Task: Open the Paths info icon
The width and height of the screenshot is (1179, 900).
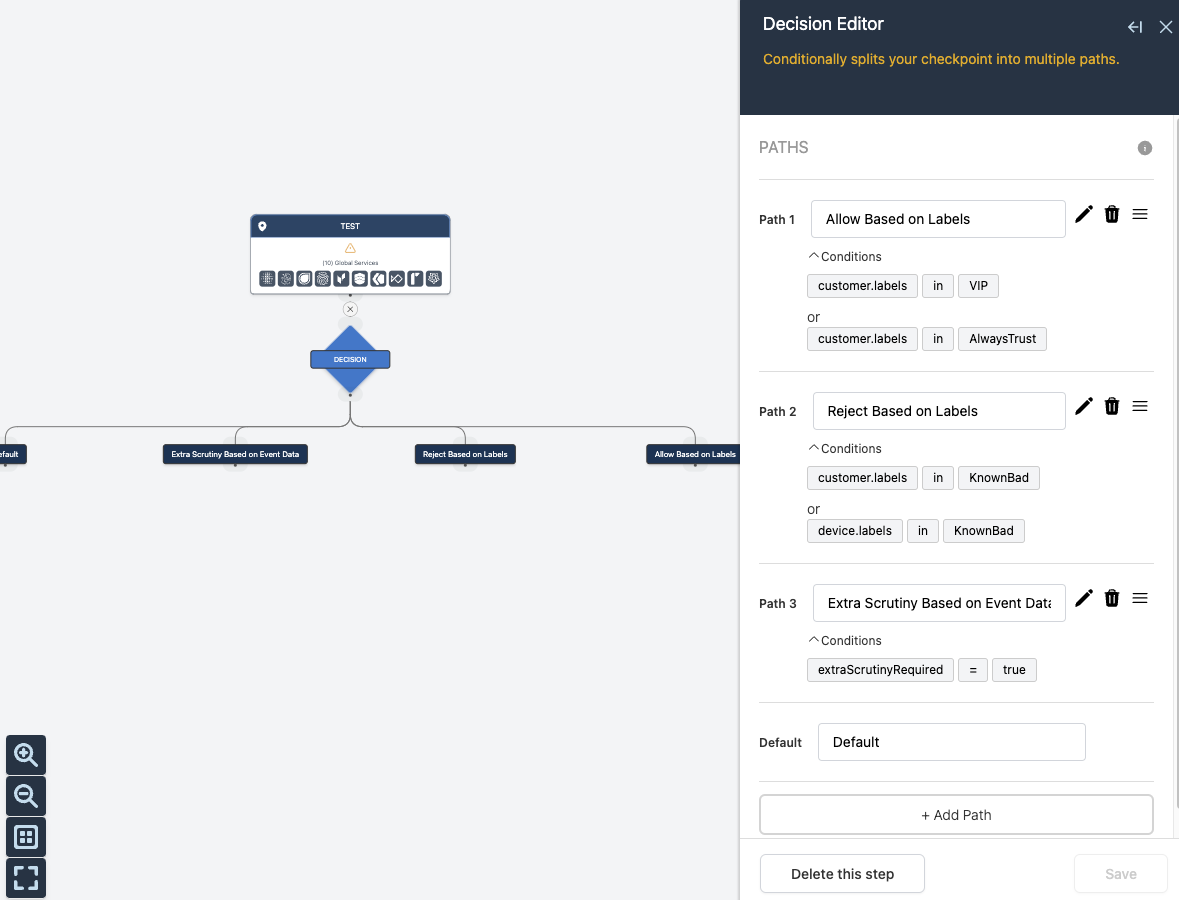Action: coord(1144,148)
